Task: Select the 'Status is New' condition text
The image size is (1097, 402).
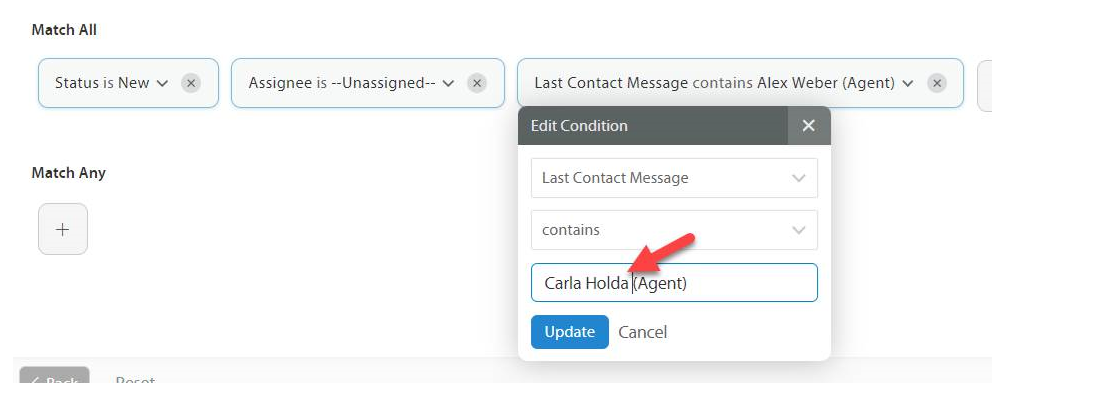Action: click(102, 83)
